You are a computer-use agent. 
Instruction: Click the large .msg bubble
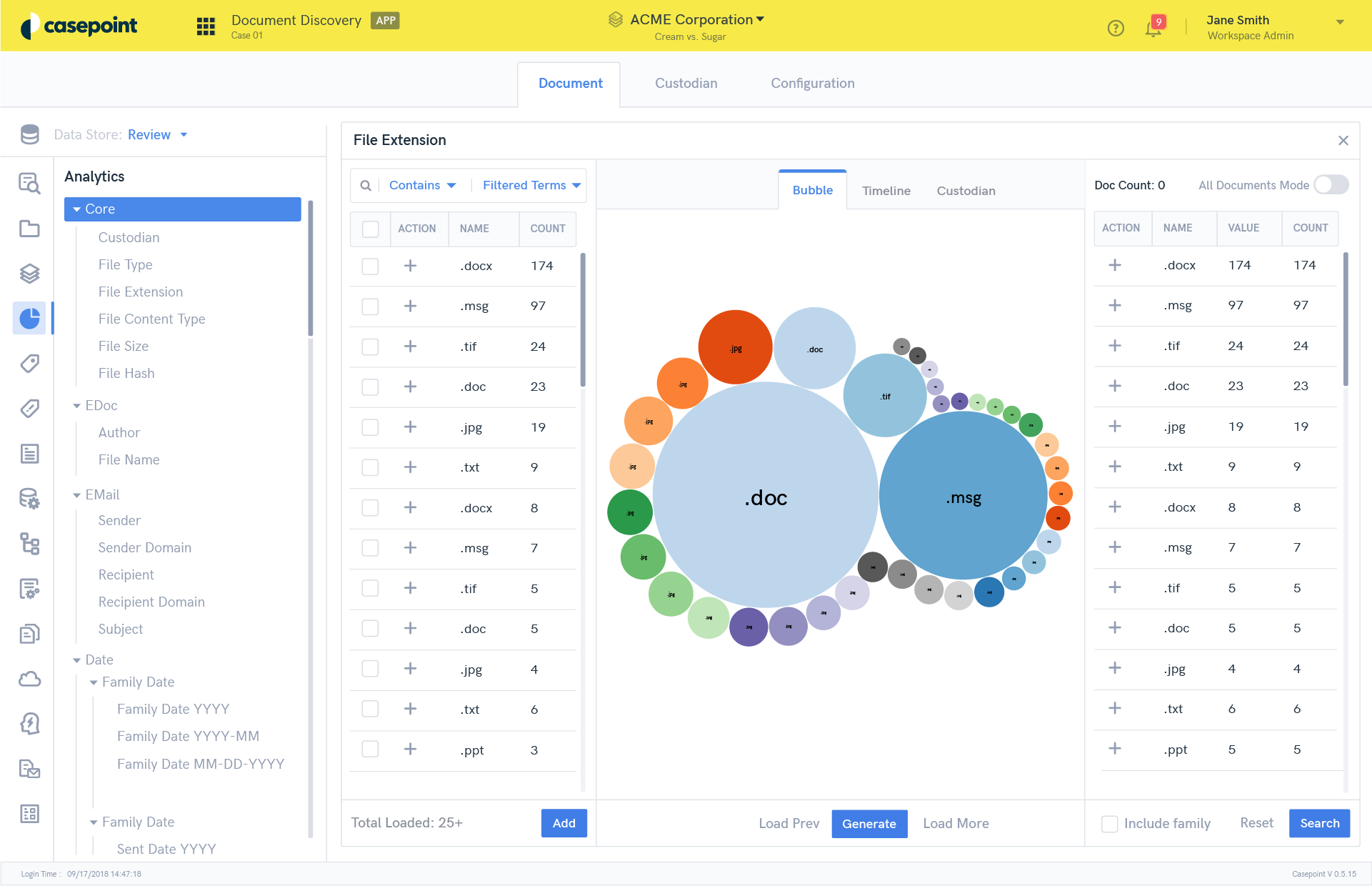(963, 497)
